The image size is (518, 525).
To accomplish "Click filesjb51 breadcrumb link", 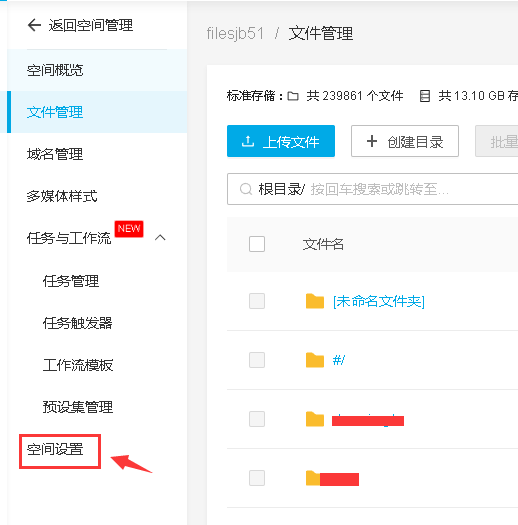I will [235, 33].
